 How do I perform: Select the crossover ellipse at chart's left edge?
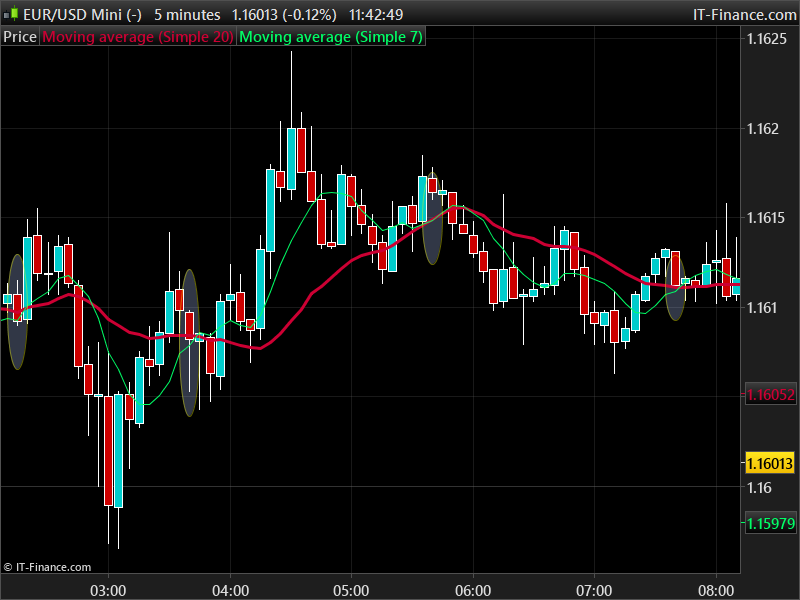17,312
